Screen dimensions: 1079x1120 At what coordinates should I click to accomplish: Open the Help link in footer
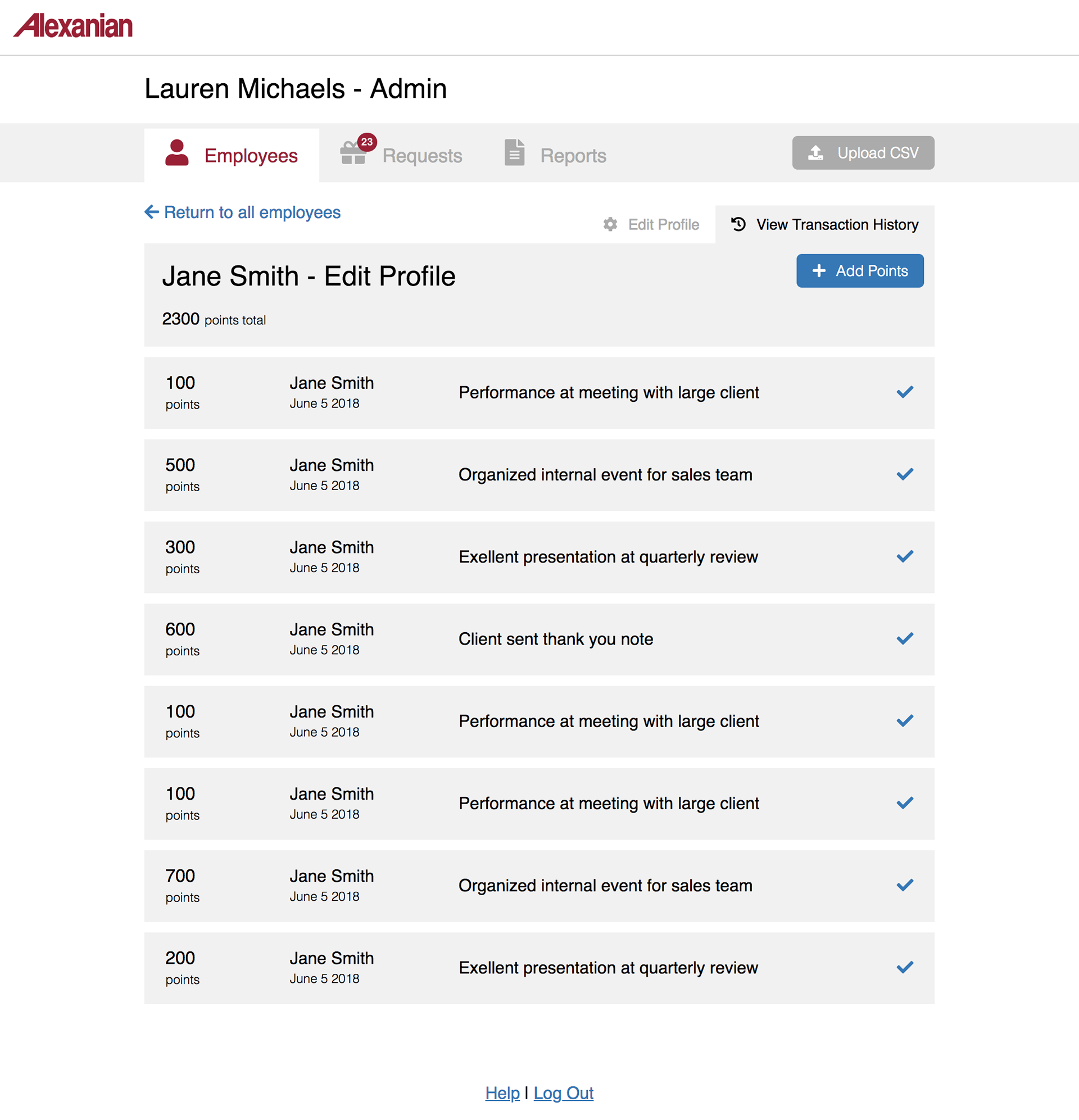[502, 1093]
